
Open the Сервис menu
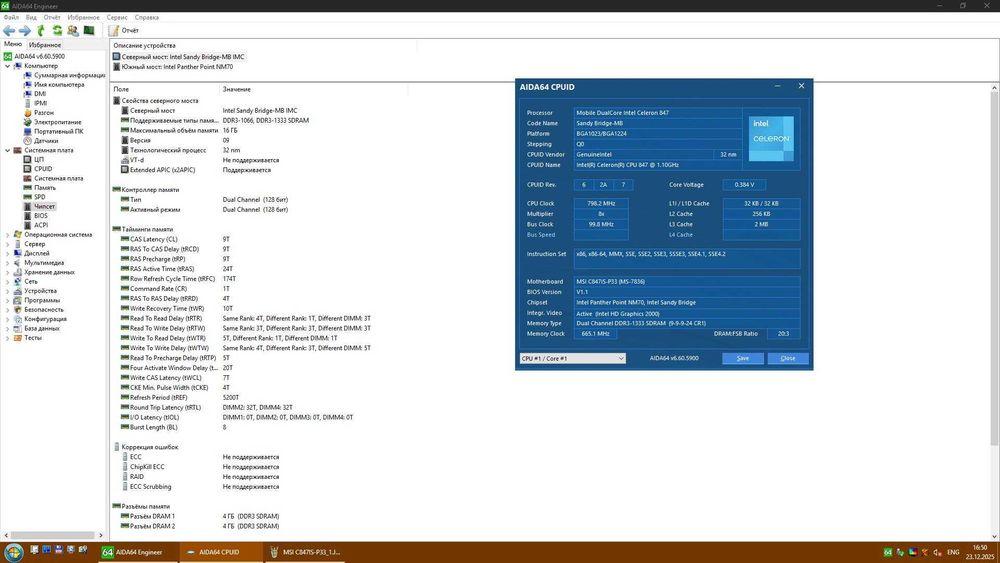tap(117, 17)
